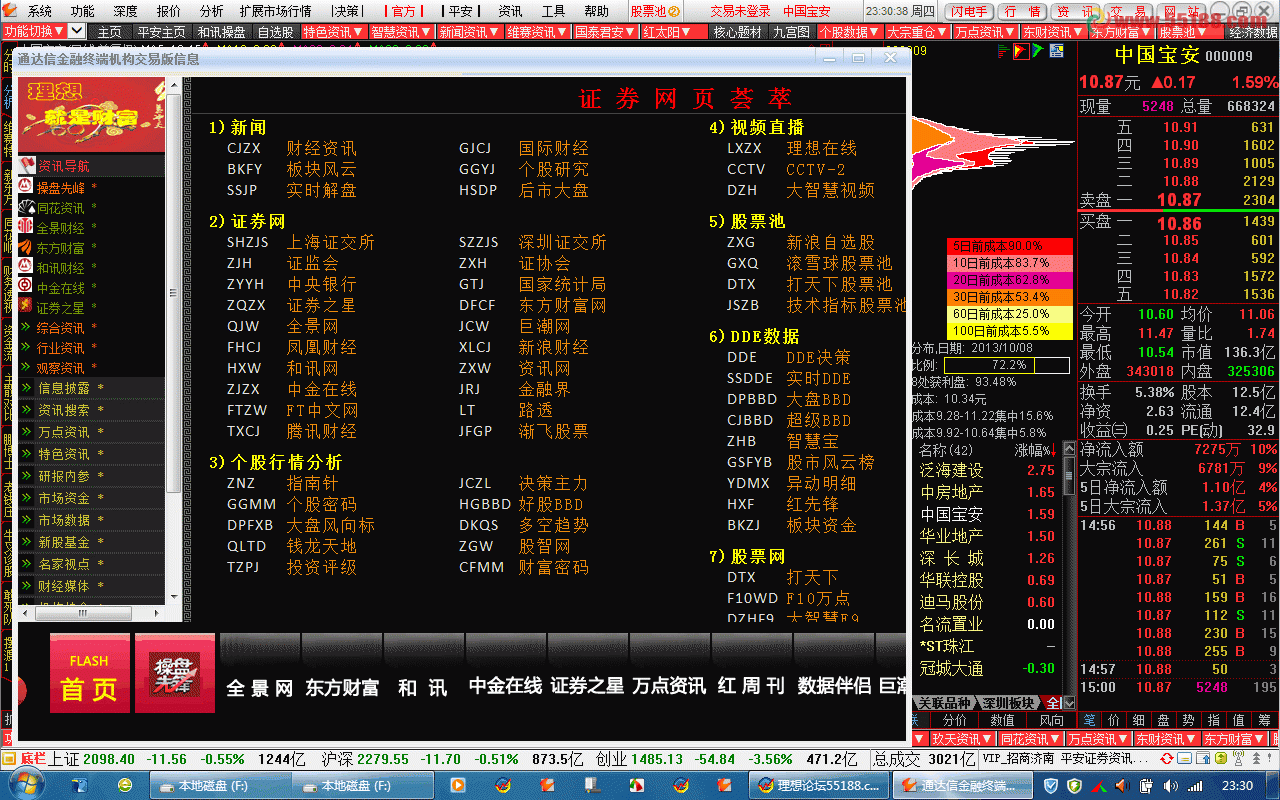Click 行情 button at top right
This screenshot has width=1280, height=800.
click(x=1022, y=11)
